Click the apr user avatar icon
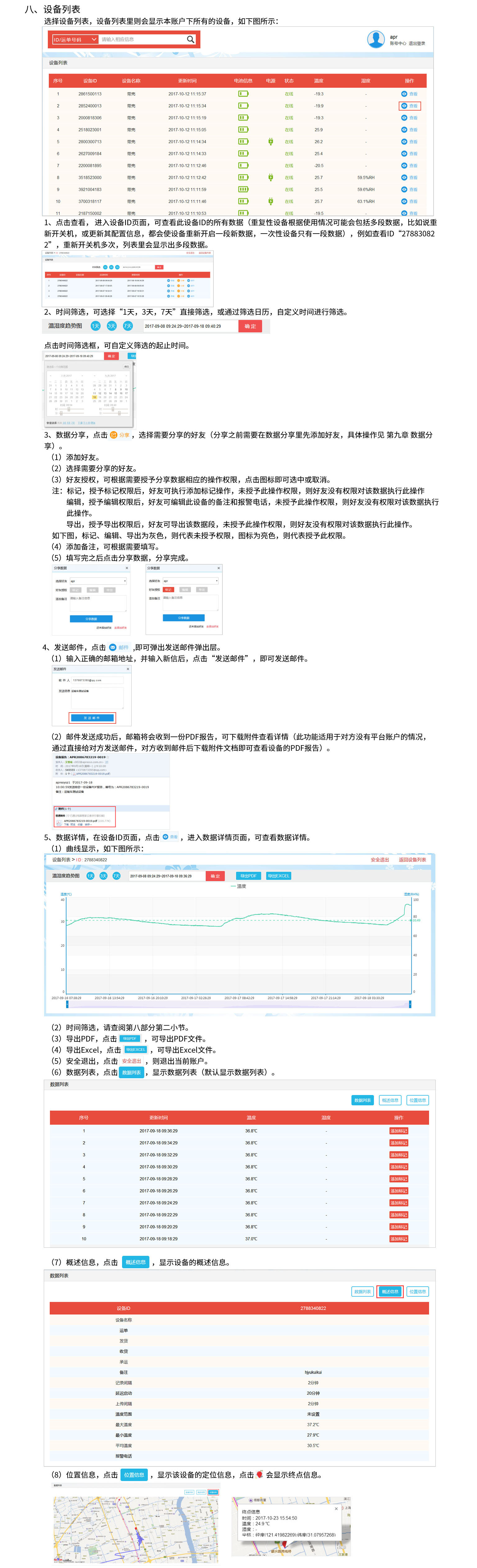The width and height of the screenshot is (477, 1568). [x=376, y=39]
